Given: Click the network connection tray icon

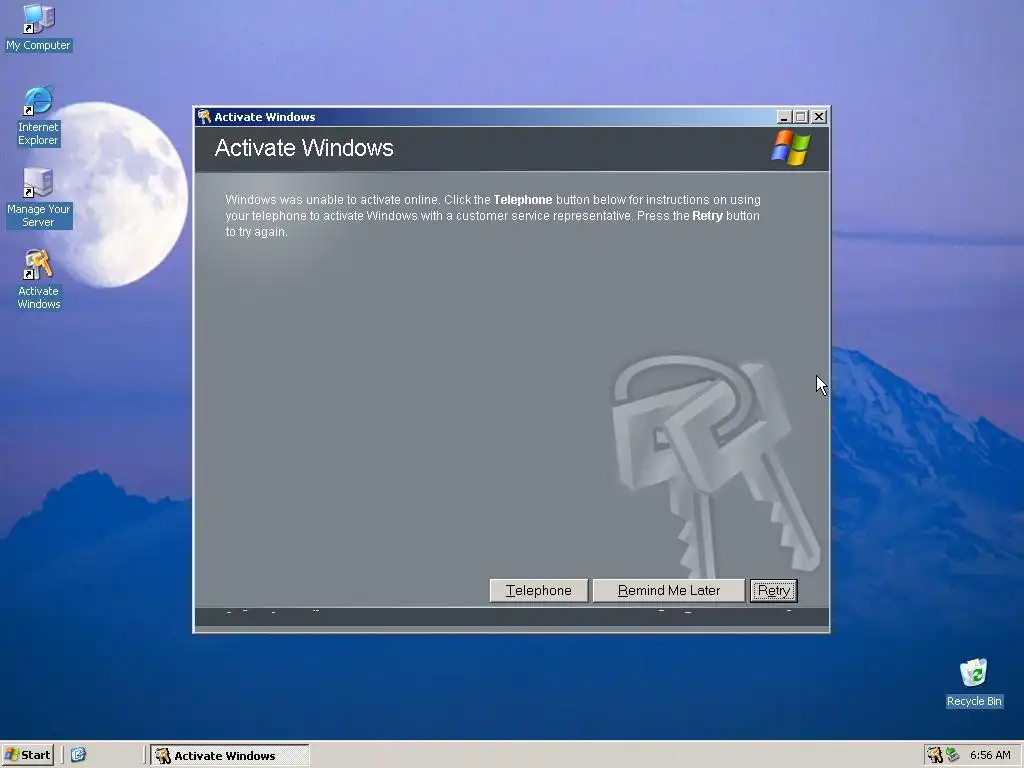Looking at the screenshot, I should 953,755.
